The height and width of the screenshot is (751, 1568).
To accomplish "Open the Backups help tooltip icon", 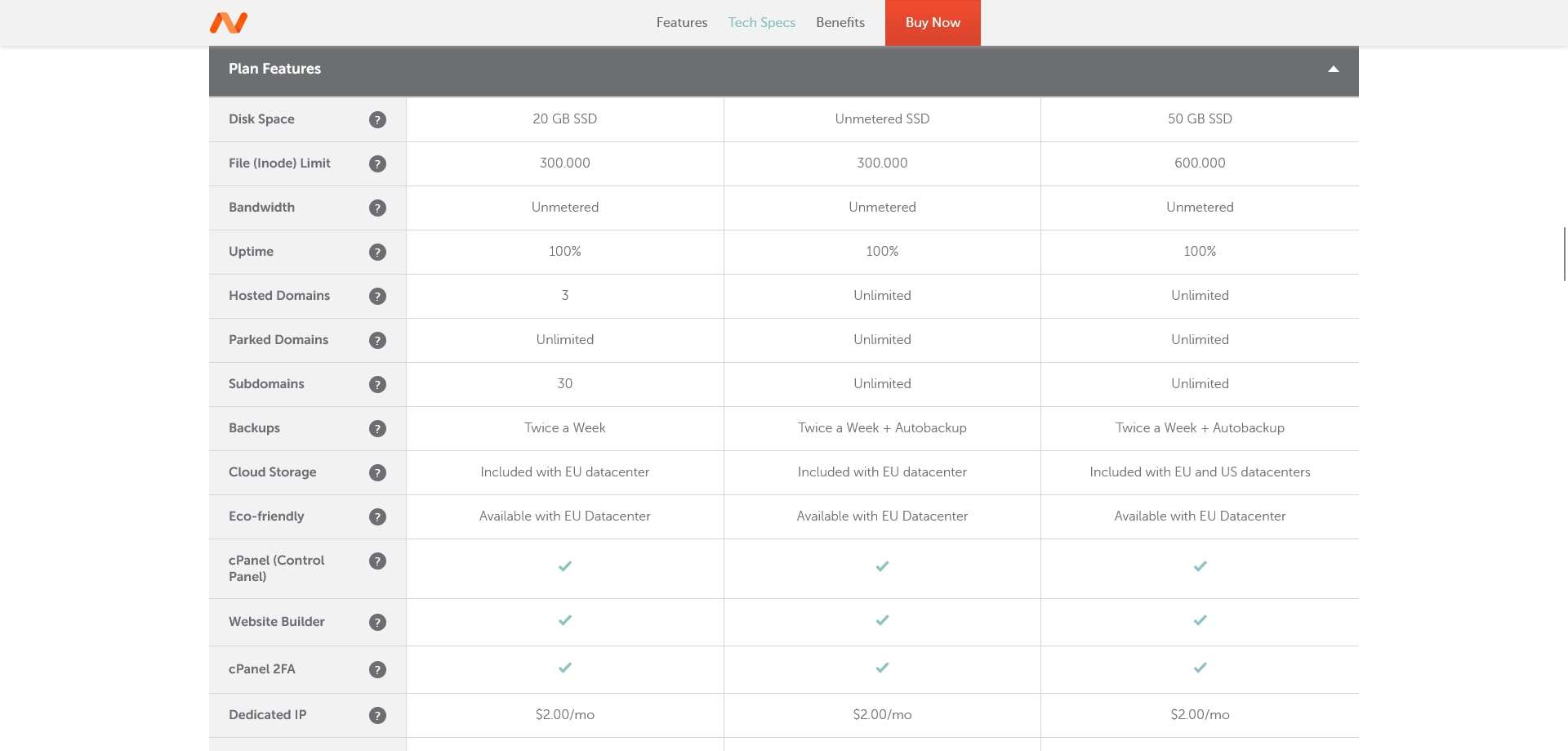I will [377, 428].
